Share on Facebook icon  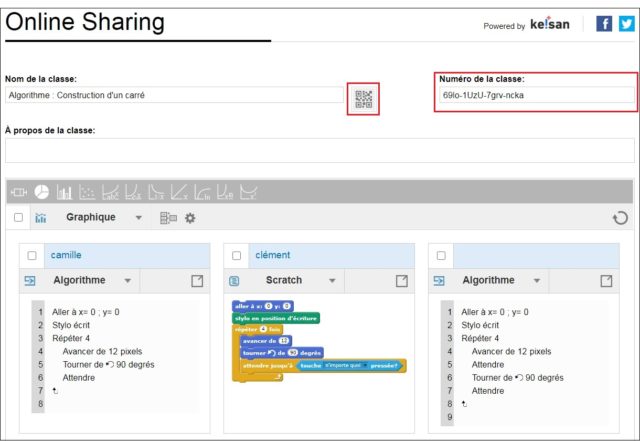[604, 24]
